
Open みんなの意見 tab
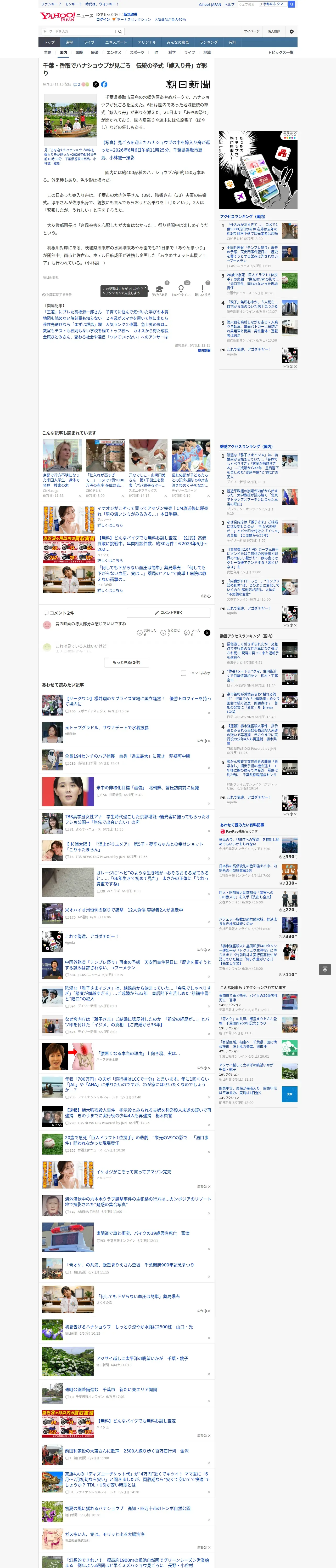tap(177, 43)
